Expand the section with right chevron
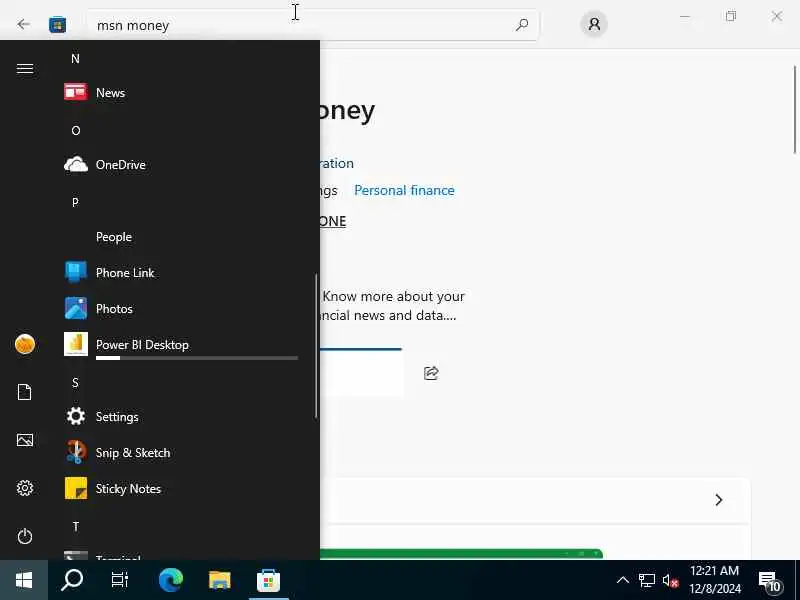This screenshot has width=800, height=600. click(719, 500)
